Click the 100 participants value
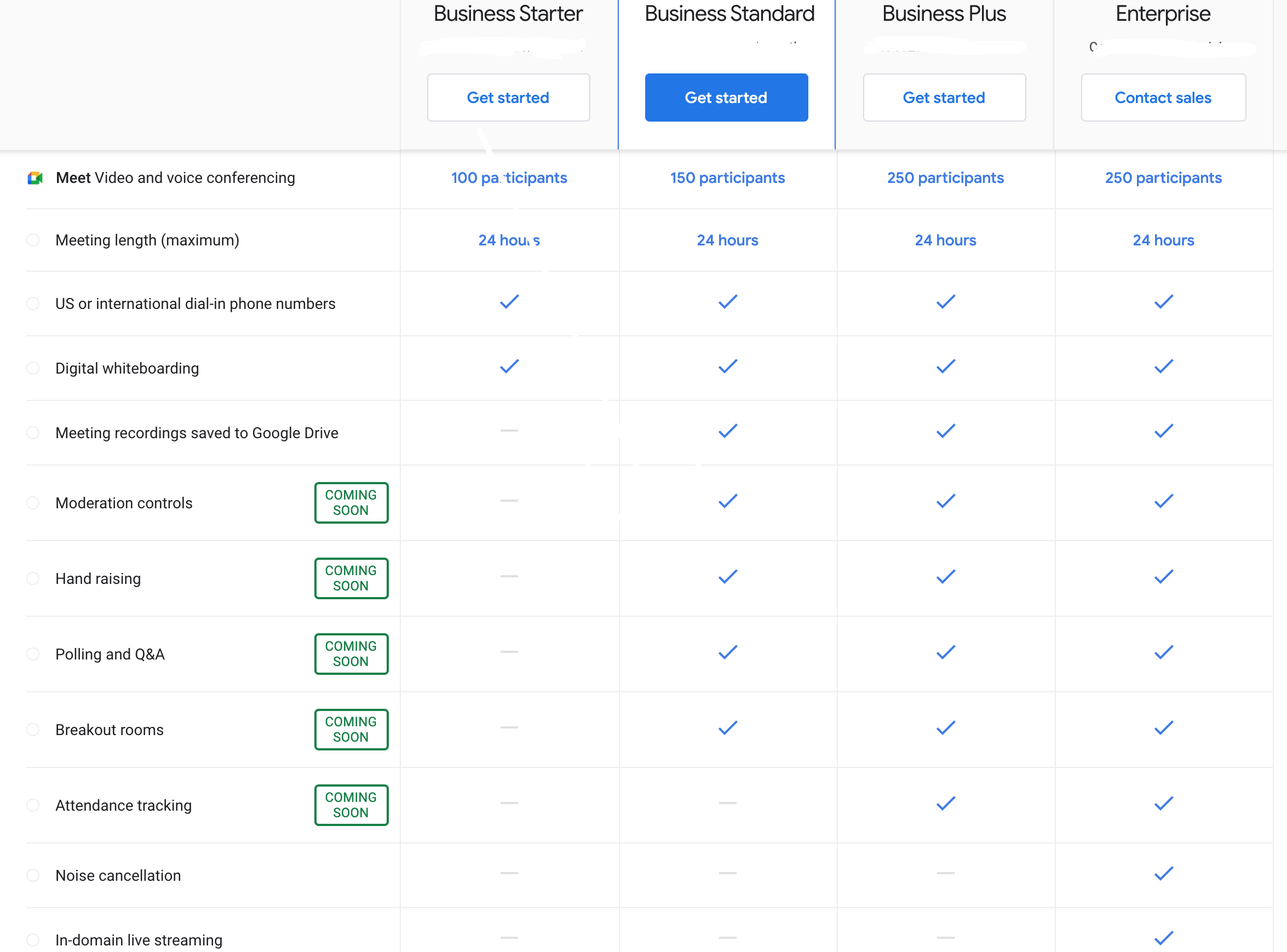 click(x=509, y=177)
